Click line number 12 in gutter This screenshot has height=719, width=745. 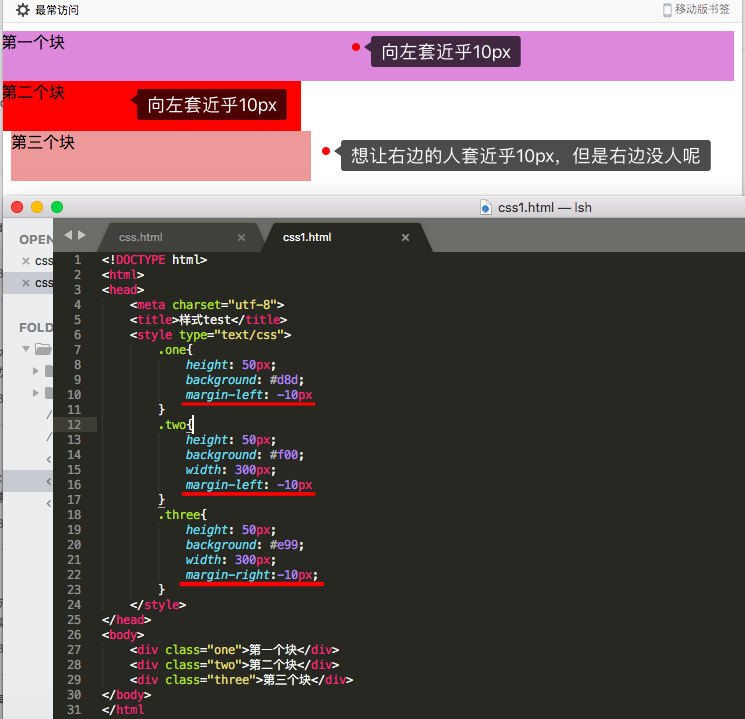74,425
